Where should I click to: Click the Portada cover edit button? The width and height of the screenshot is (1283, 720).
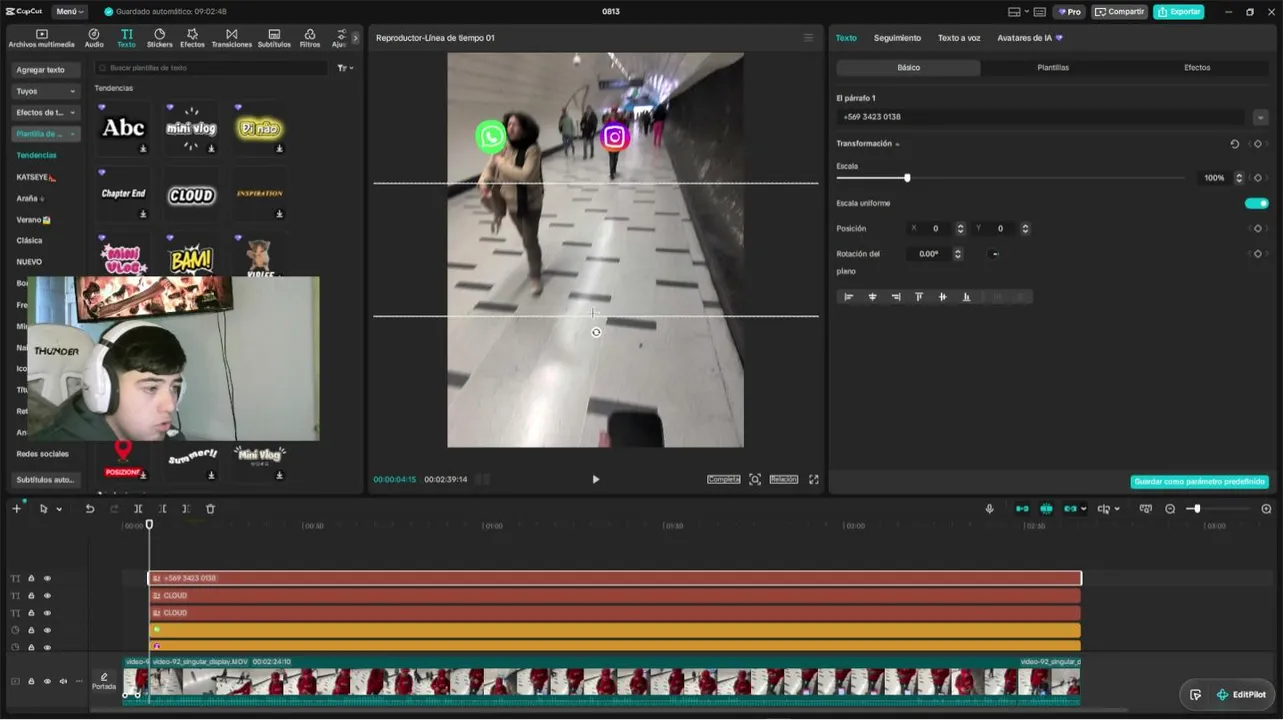tap(104, 681)
